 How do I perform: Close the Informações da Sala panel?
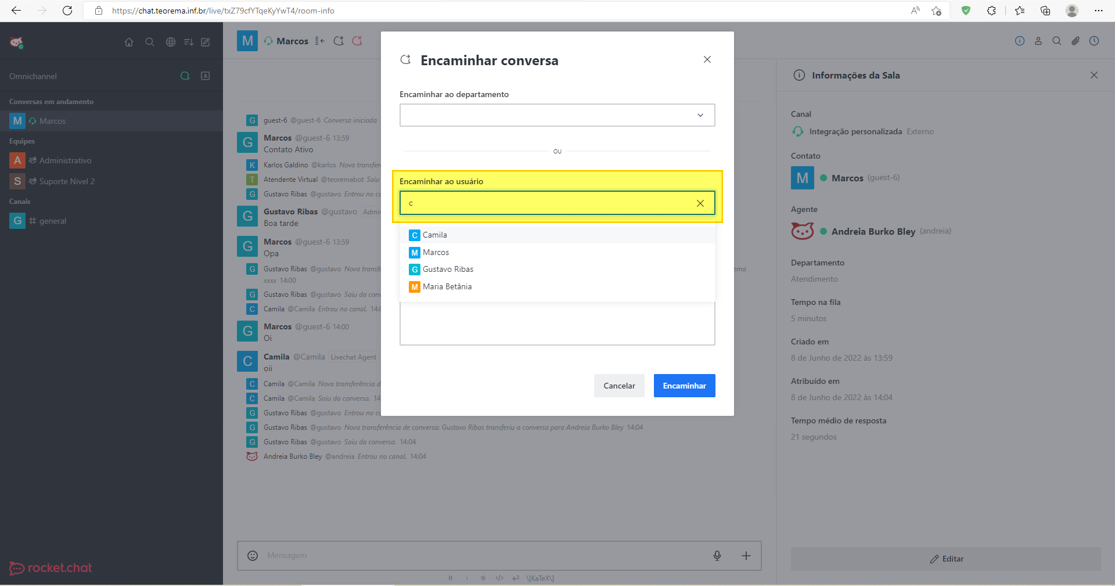[1094, 75]
